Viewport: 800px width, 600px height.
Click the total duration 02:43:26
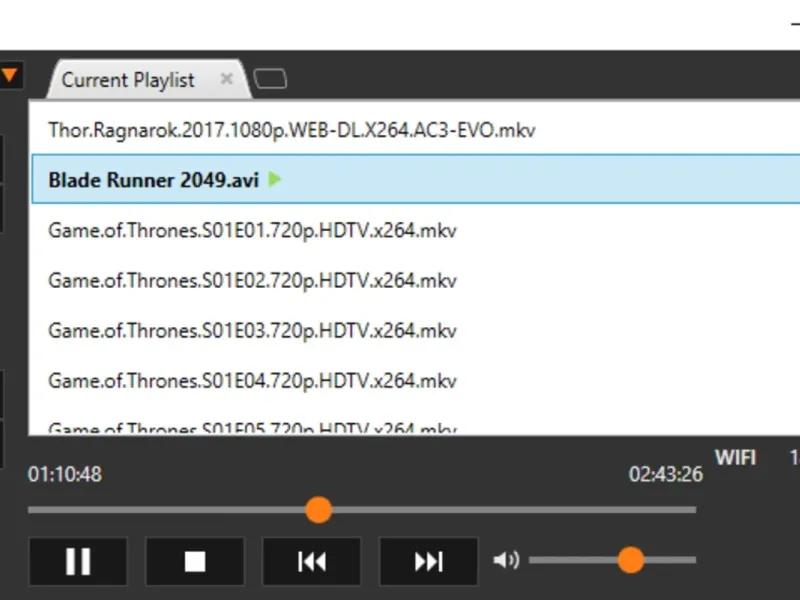point(666,474)
